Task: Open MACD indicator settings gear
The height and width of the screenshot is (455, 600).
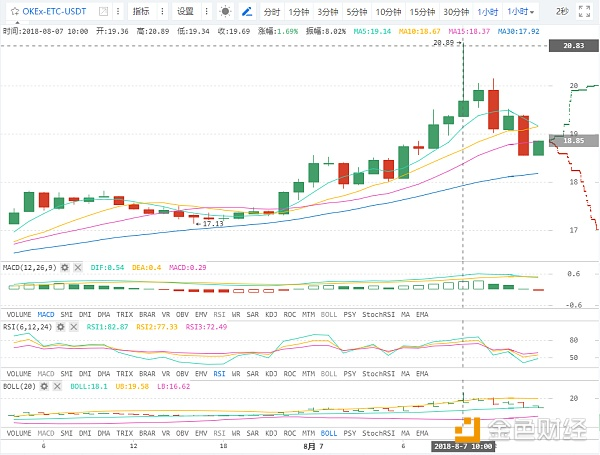Action: tap(65, 268)
